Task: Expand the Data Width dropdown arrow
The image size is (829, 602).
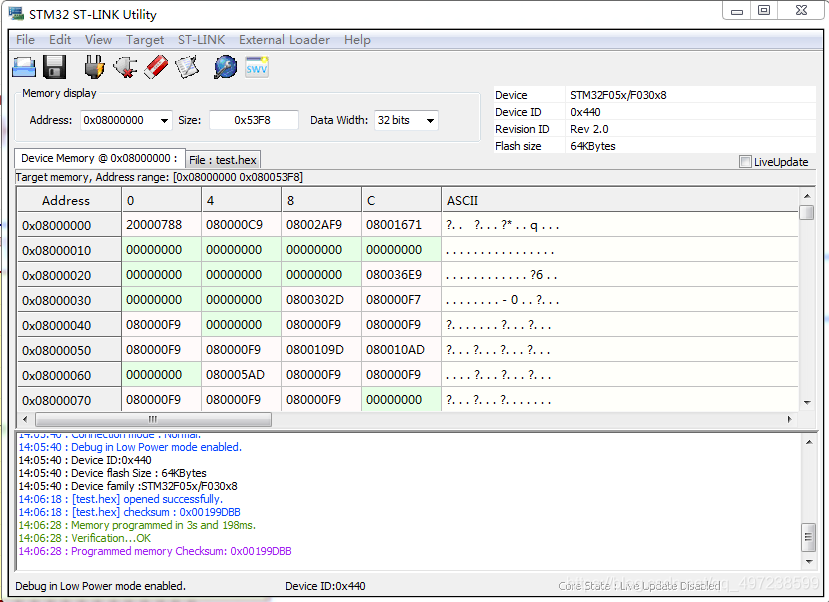Action: [x=430, y=121]
